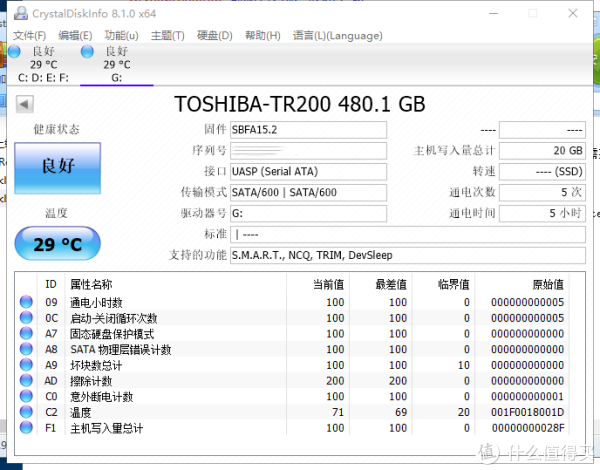Click the status icon for row C2 温度

[26, 412]
